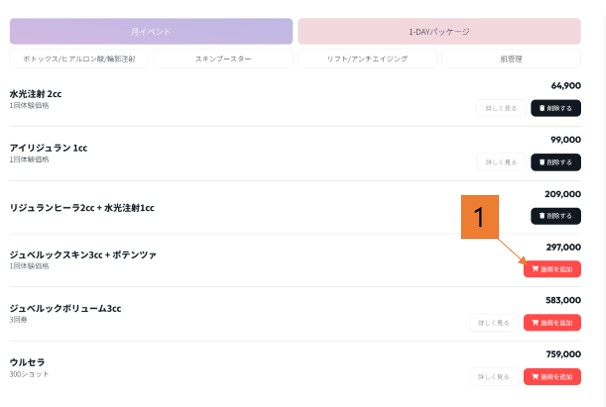
Task: Switch to the 月イベント tab
Action: click(151, 31)
